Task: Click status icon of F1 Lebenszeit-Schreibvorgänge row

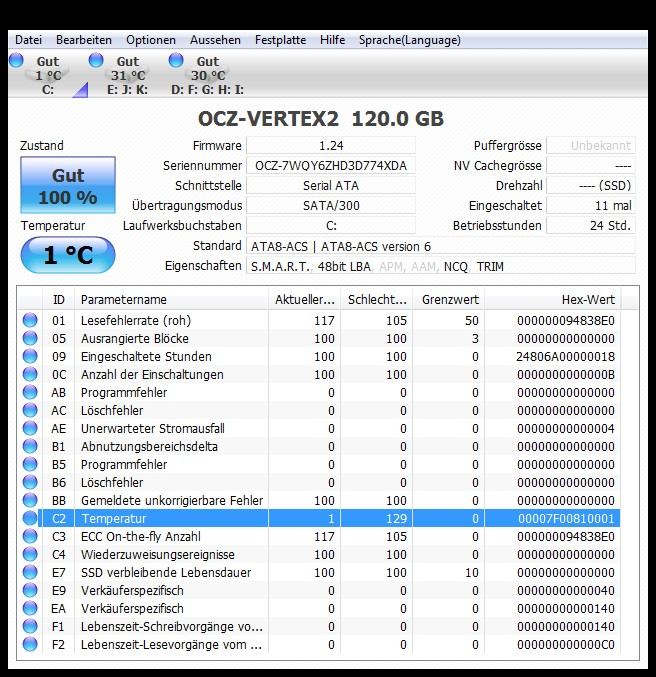Action: (30, 626)
